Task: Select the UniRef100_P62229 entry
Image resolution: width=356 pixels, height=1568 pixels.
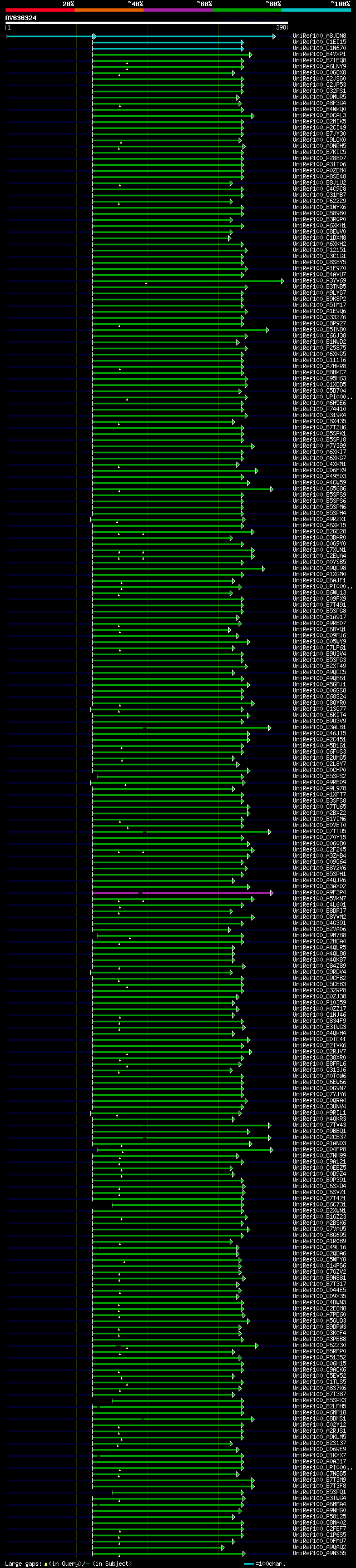Action: point(319,201)
